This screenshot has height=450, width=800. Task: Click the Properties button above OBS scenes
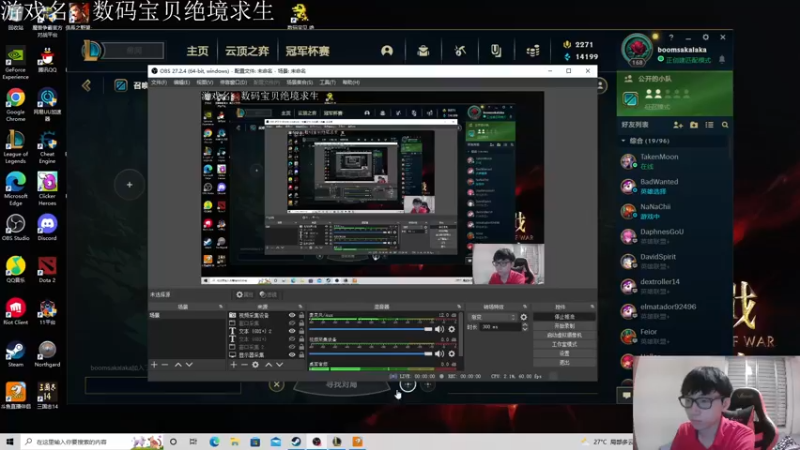244,294
